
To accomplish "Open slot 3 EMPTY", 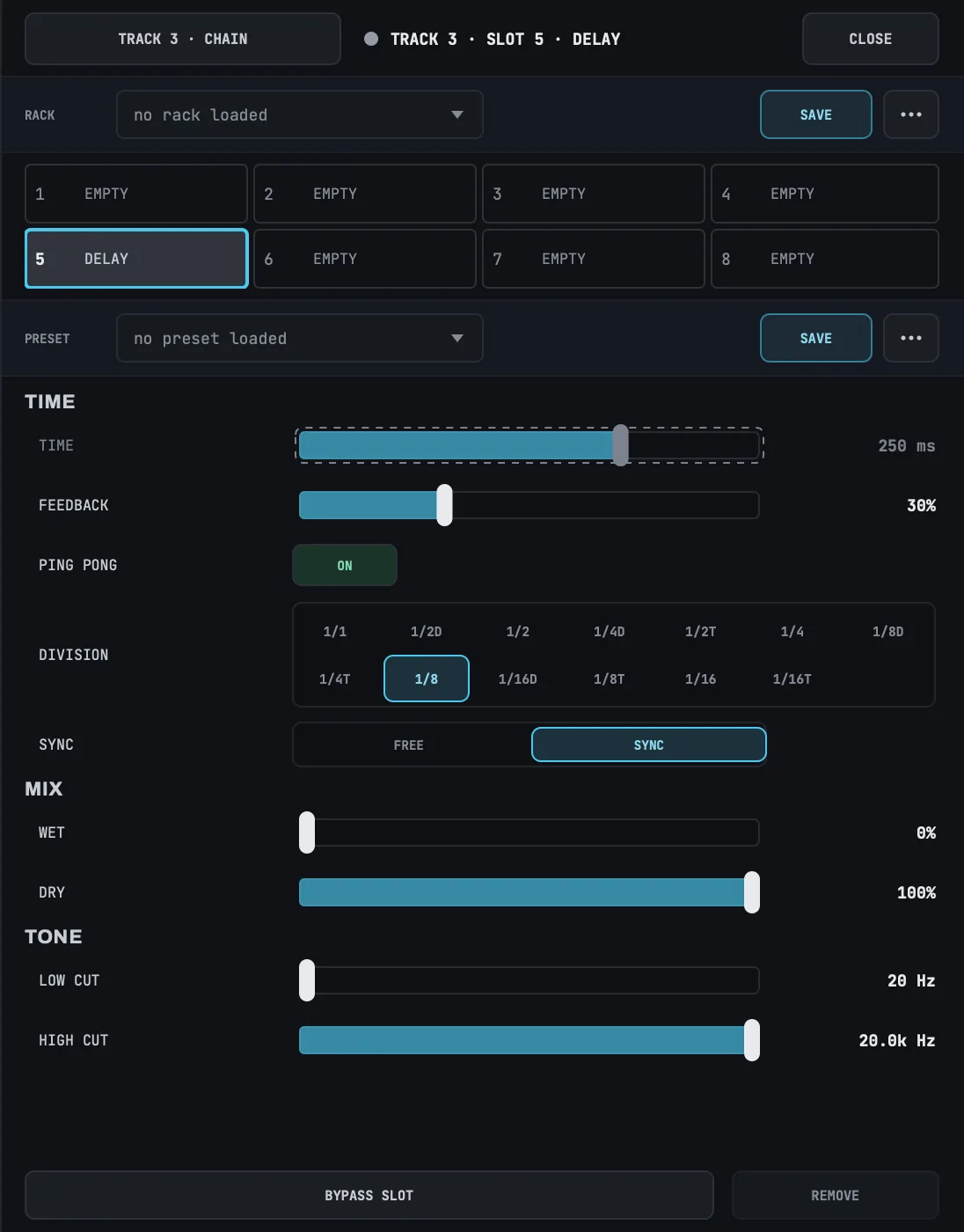I will [594, 194].
